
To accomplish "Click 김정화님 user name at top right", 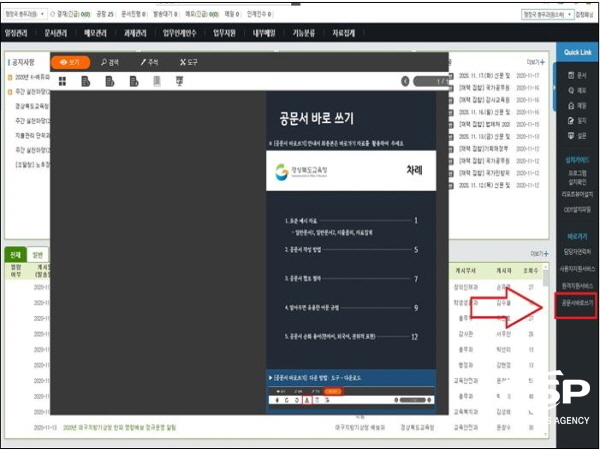I will [585, 15].
